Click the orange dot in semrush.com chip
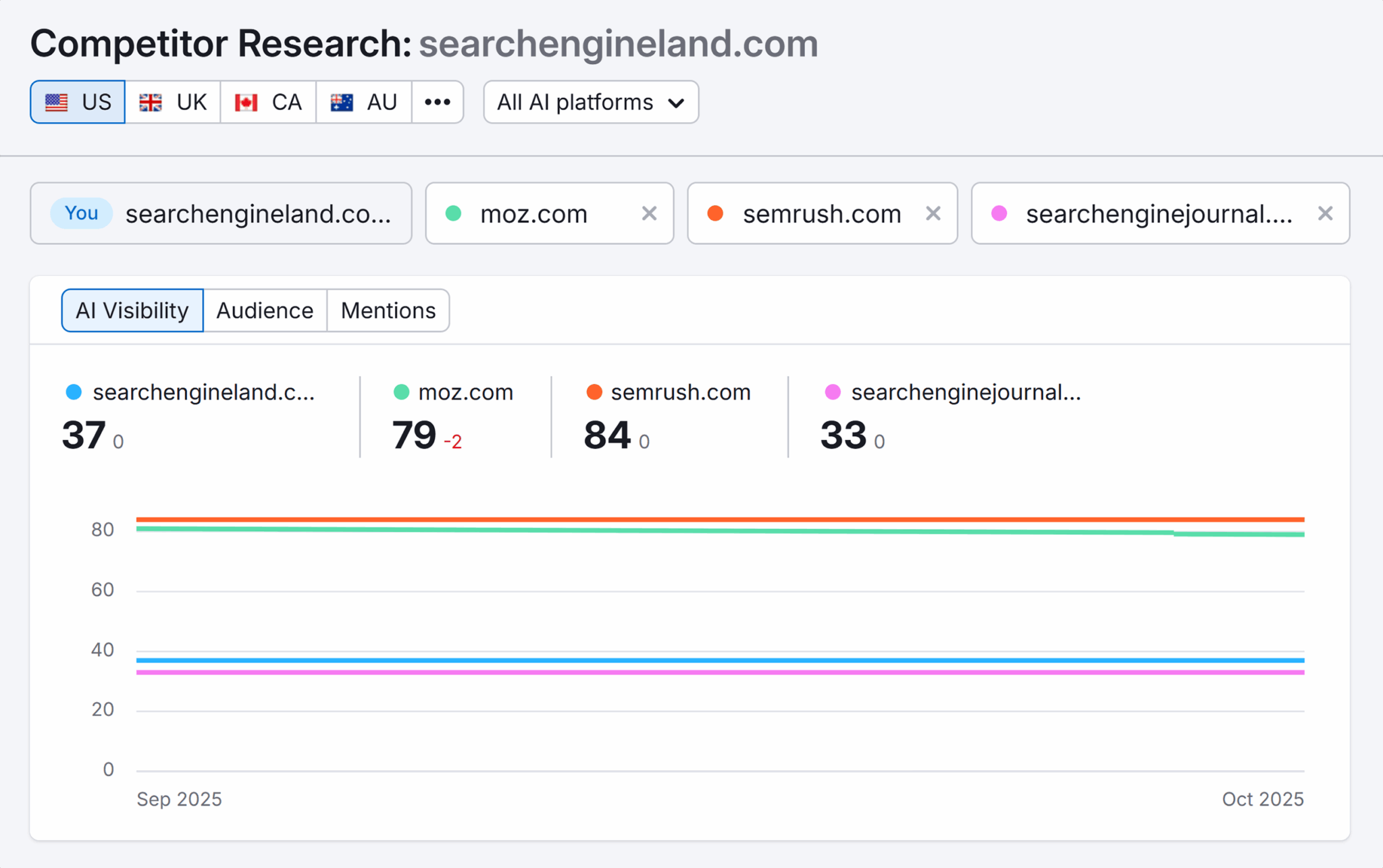Viewport: 1383px width, 868px height. coord(715,213)
